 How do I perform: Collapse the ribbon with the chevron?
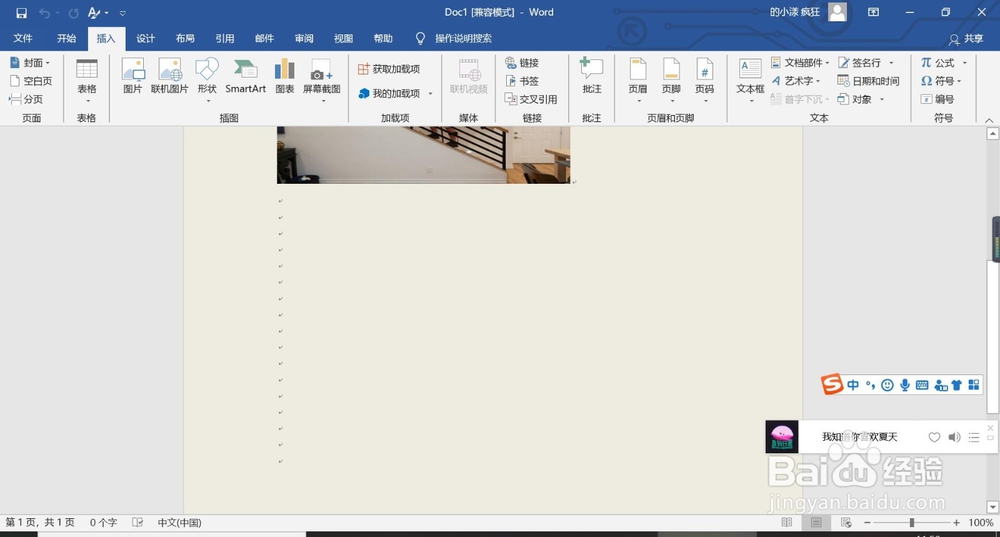pos(989,120)
